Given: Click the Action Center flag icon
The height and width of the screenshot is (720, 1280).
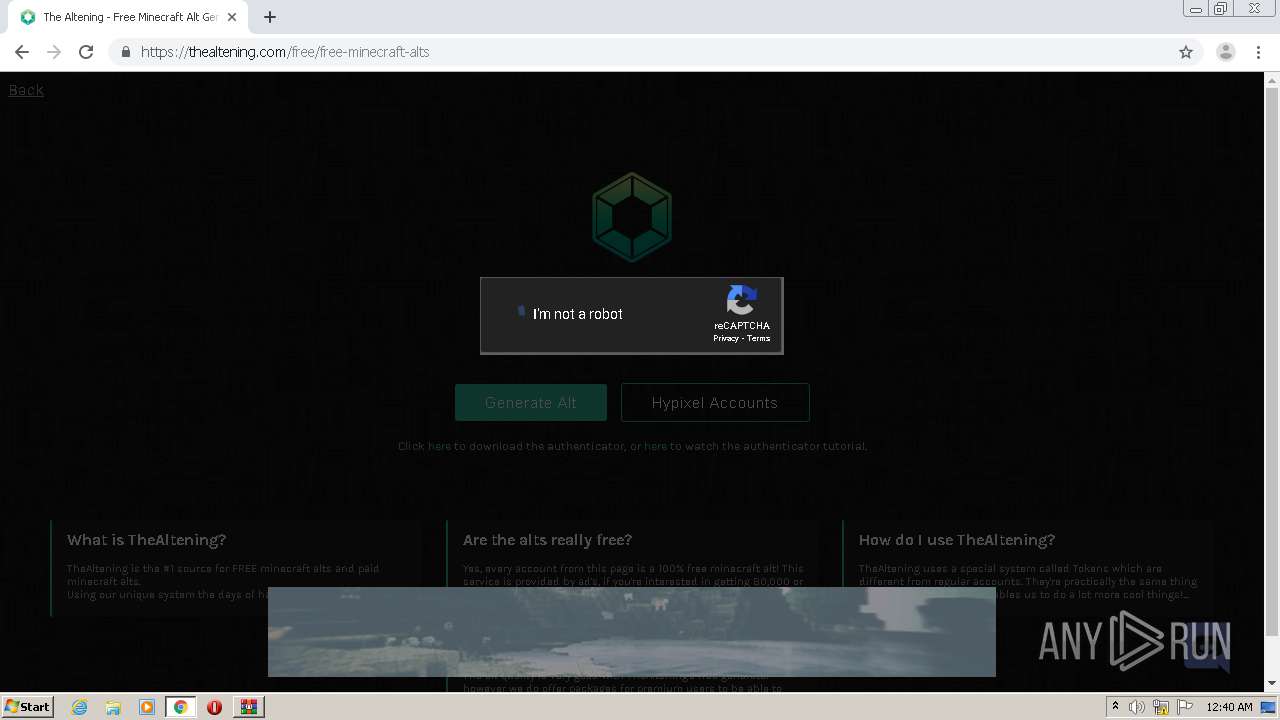Looking at the screenshot, I should pos(1185,707).
